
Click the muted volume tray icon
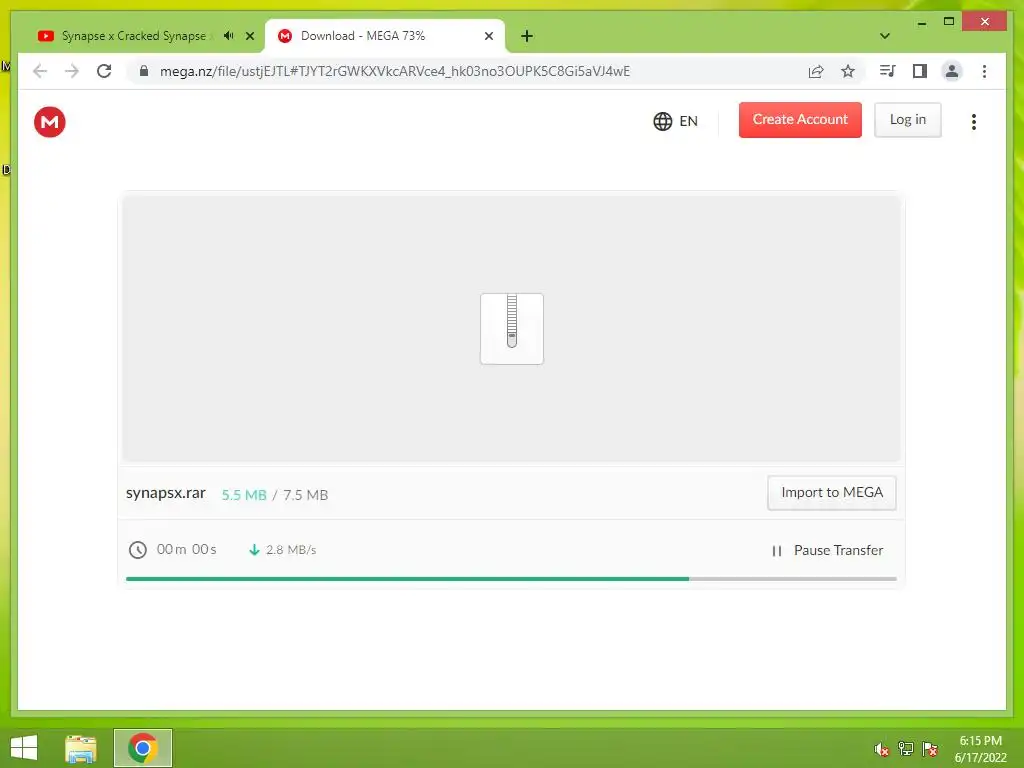point(882,749)
